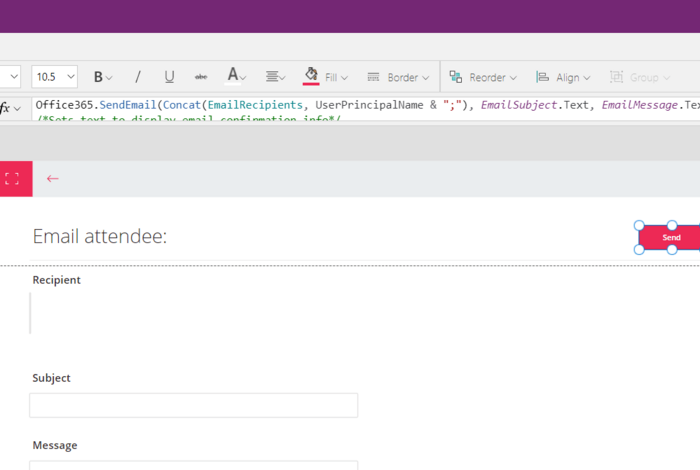
Task: Click 'EmailRecipients' in the formula
Action: (x=255, y=105)
